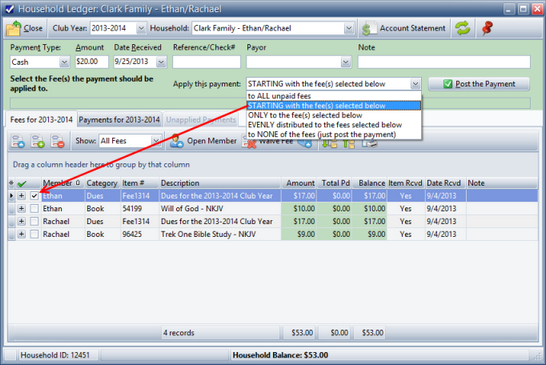Image resolution: width=546 pixels, height=365 pixels.
Task: Sort by the Balance column header
Action: tap(370, 183)
